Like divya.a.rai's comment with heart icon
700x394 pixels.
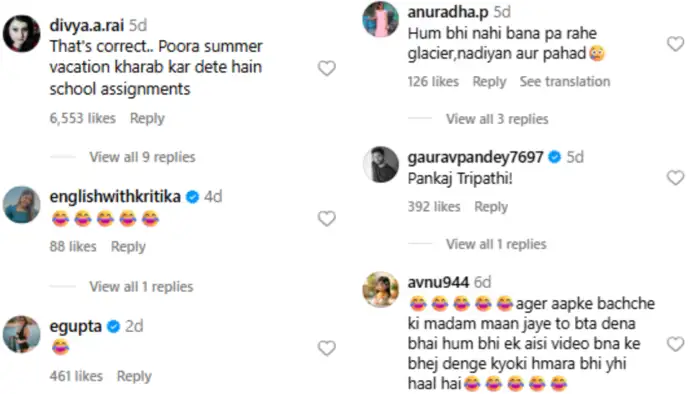(x=326, y=68)
